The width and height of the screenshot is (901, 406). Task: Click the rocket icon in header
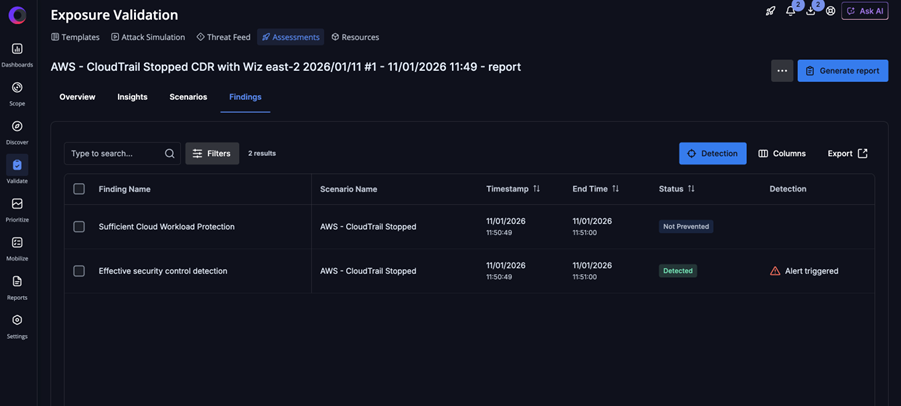(770, 11)
